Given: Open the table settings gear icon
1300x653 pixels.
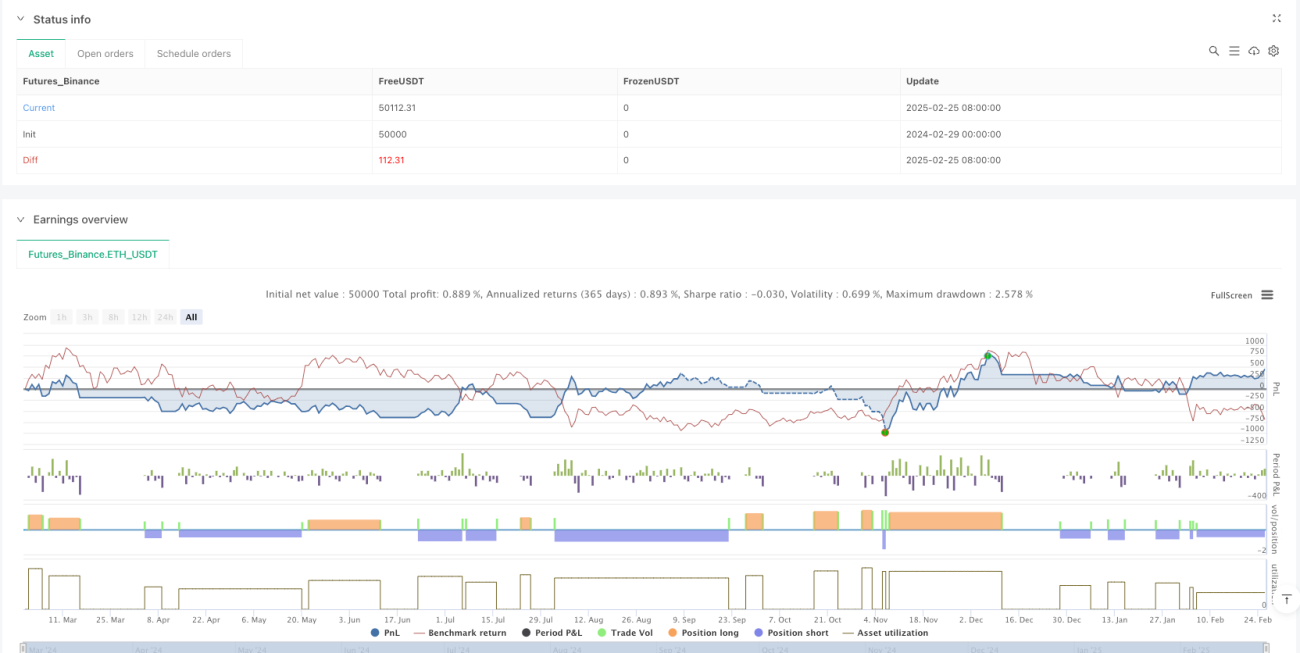Looking at the screenshot, I should click(x=1274, y=51).
